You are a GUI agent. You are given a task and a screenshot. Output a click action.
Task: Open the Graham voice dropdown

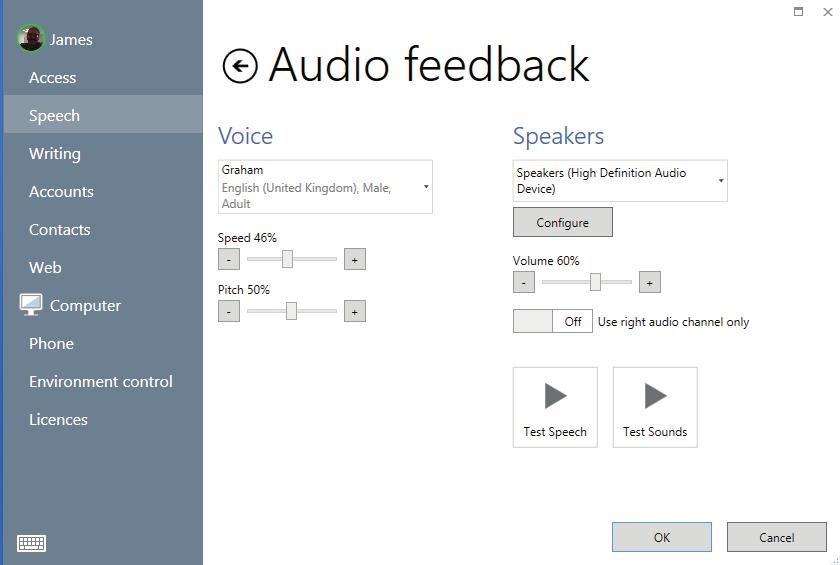tap(325, 187)
